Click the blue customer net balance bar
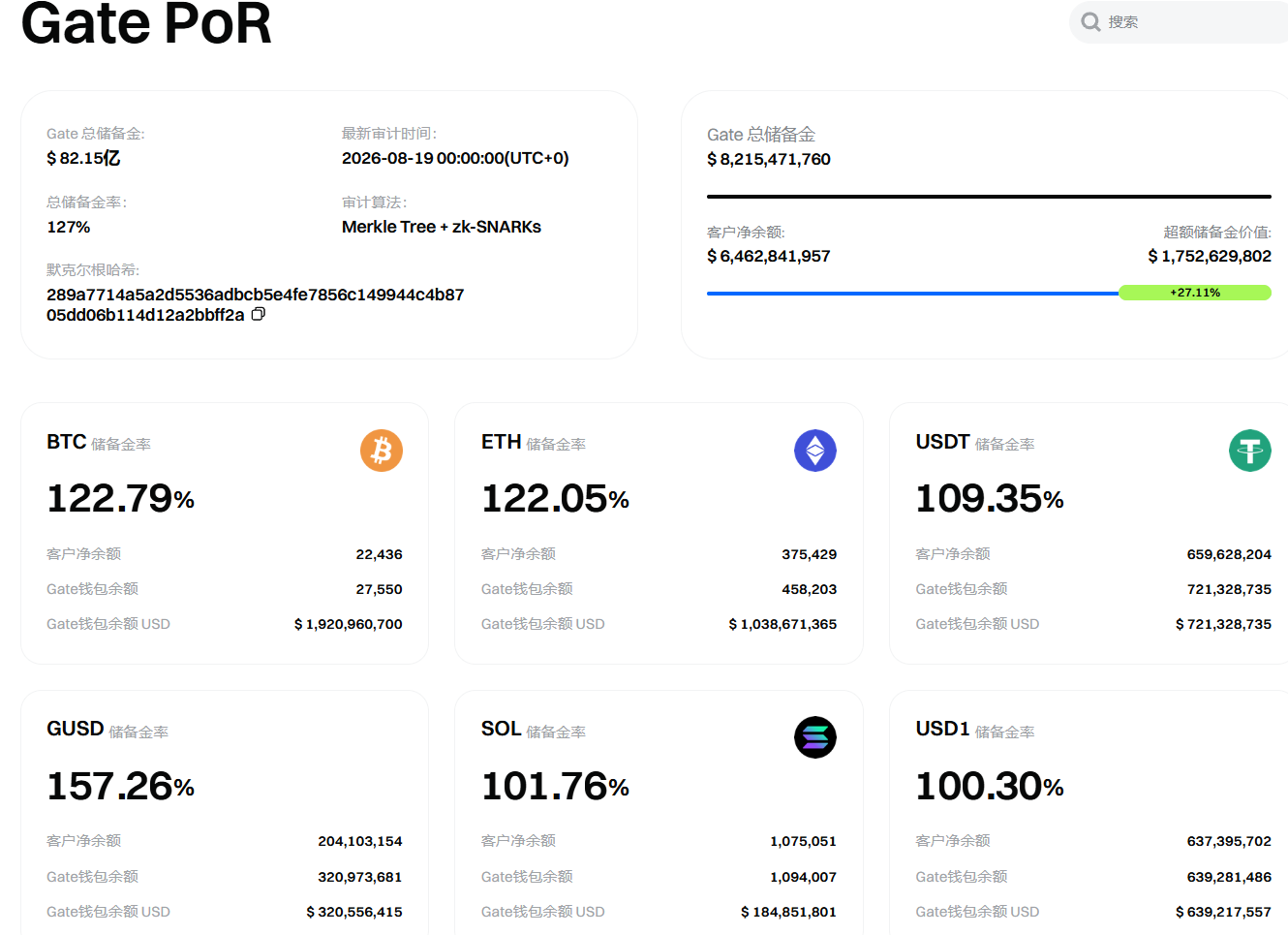 point(912,293)
